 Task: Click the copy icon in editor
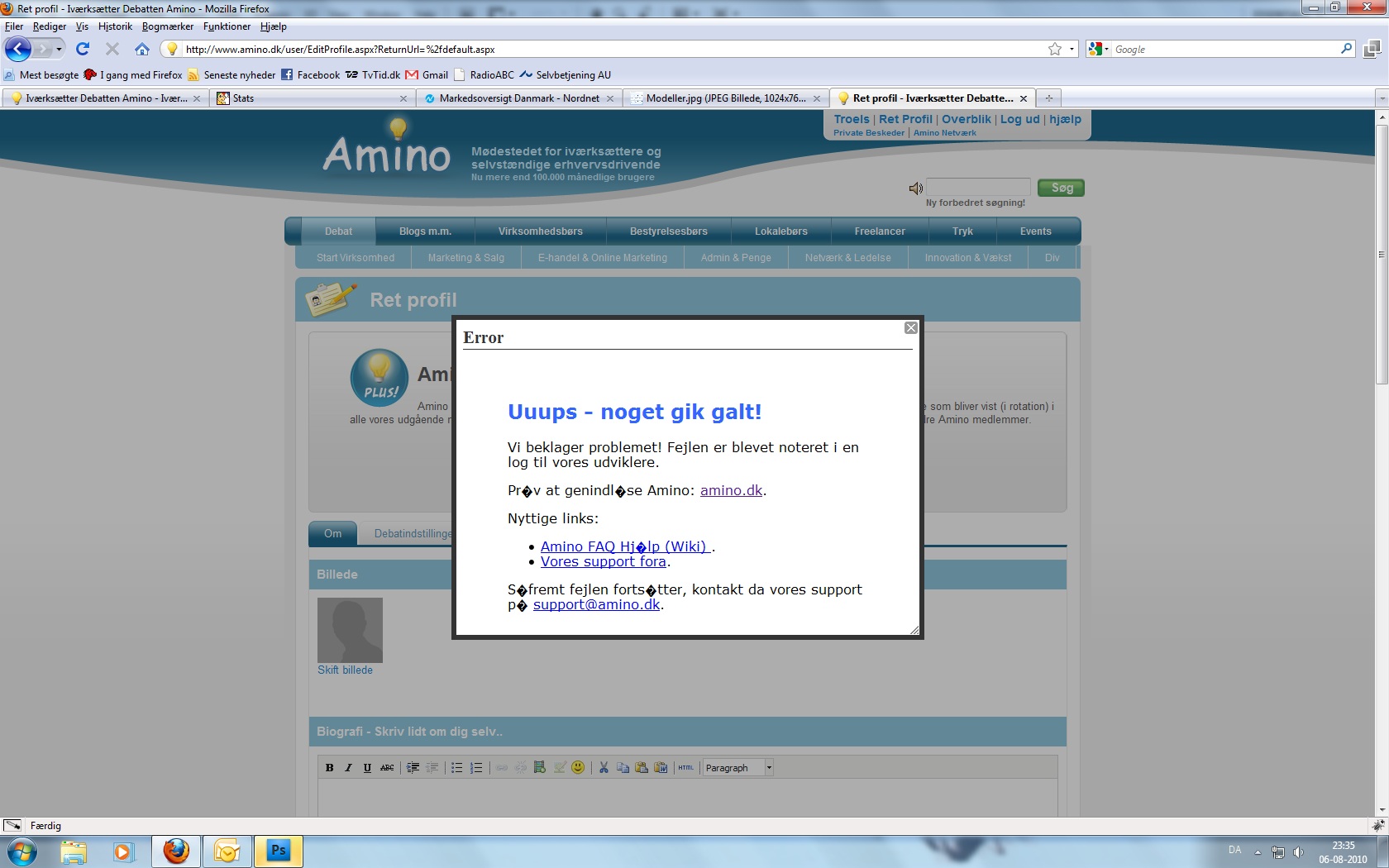click(x=623, y=767)
